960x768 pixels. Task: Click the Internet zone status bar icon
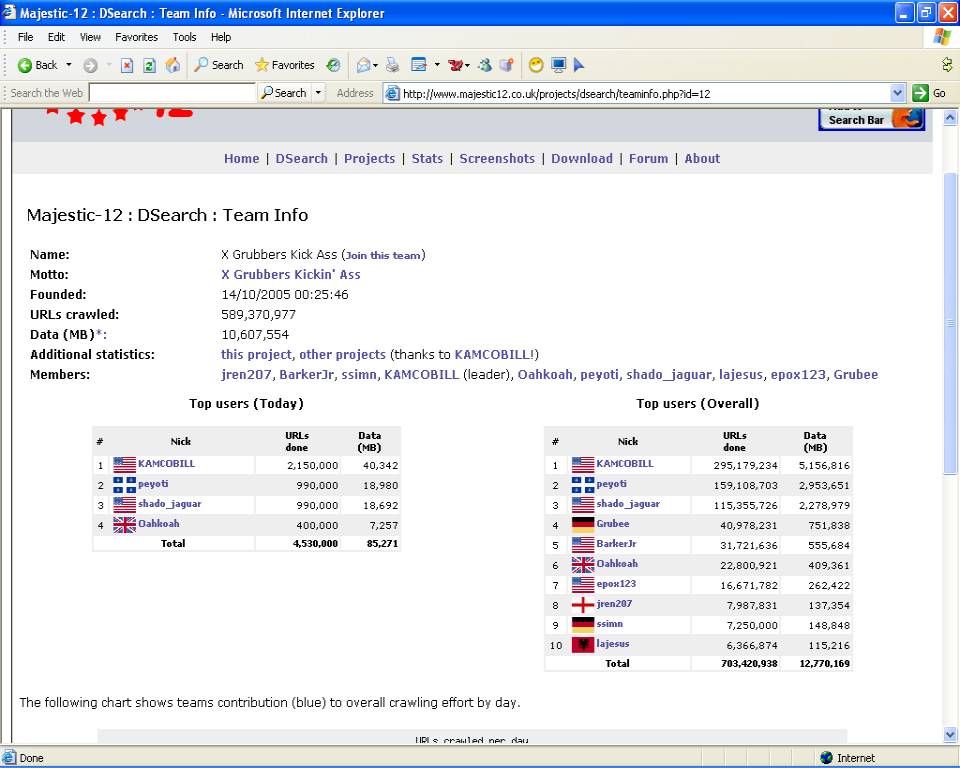click(827, 758)
